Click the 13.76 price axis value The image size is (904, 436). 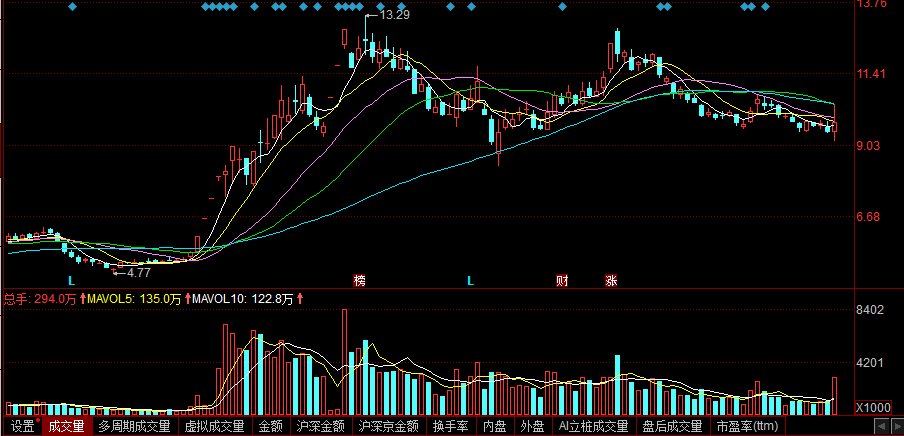(x=872, y=4)
